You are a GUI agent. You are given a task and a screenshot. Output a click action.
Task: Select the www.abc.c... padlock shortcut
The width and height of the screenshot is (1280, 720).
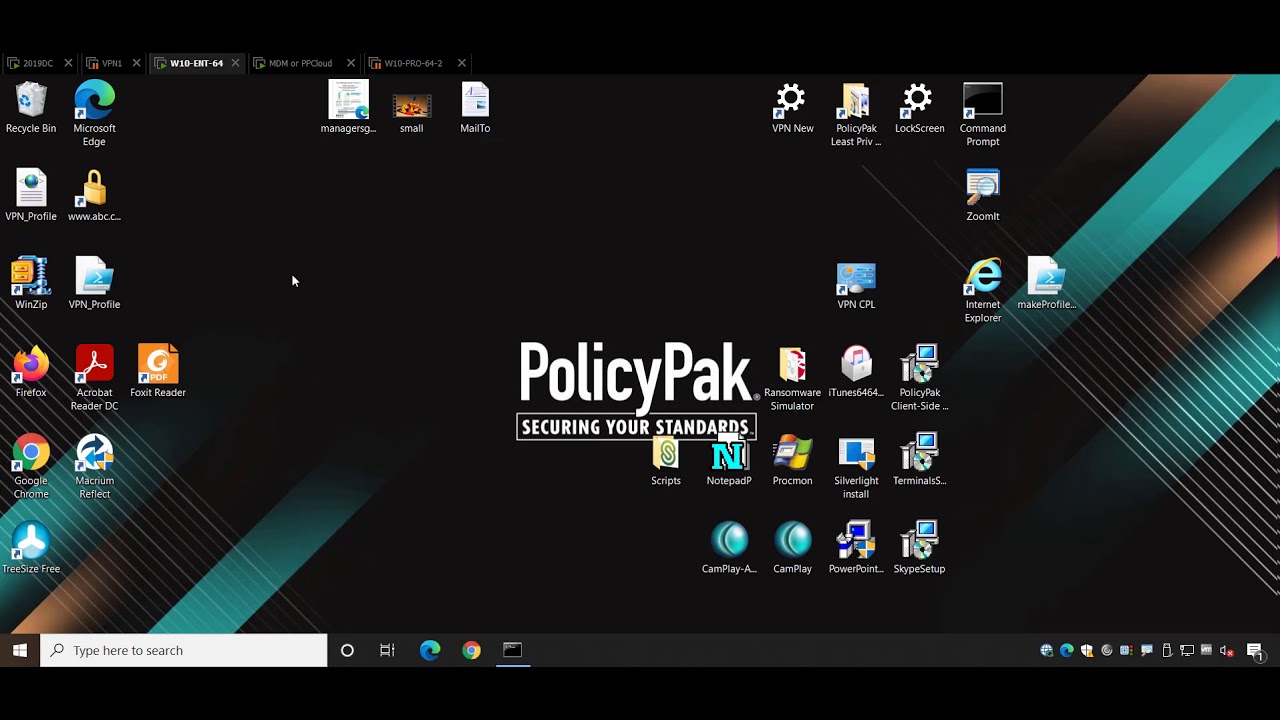94,196
